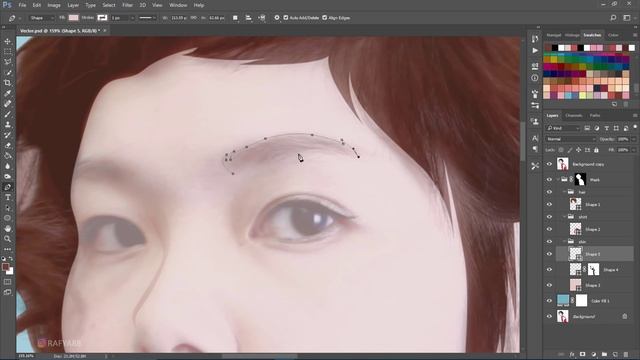The height and width of the screenshot is (360, 640).
Task: Select the Lasso tool
Action: click(7, 62)
